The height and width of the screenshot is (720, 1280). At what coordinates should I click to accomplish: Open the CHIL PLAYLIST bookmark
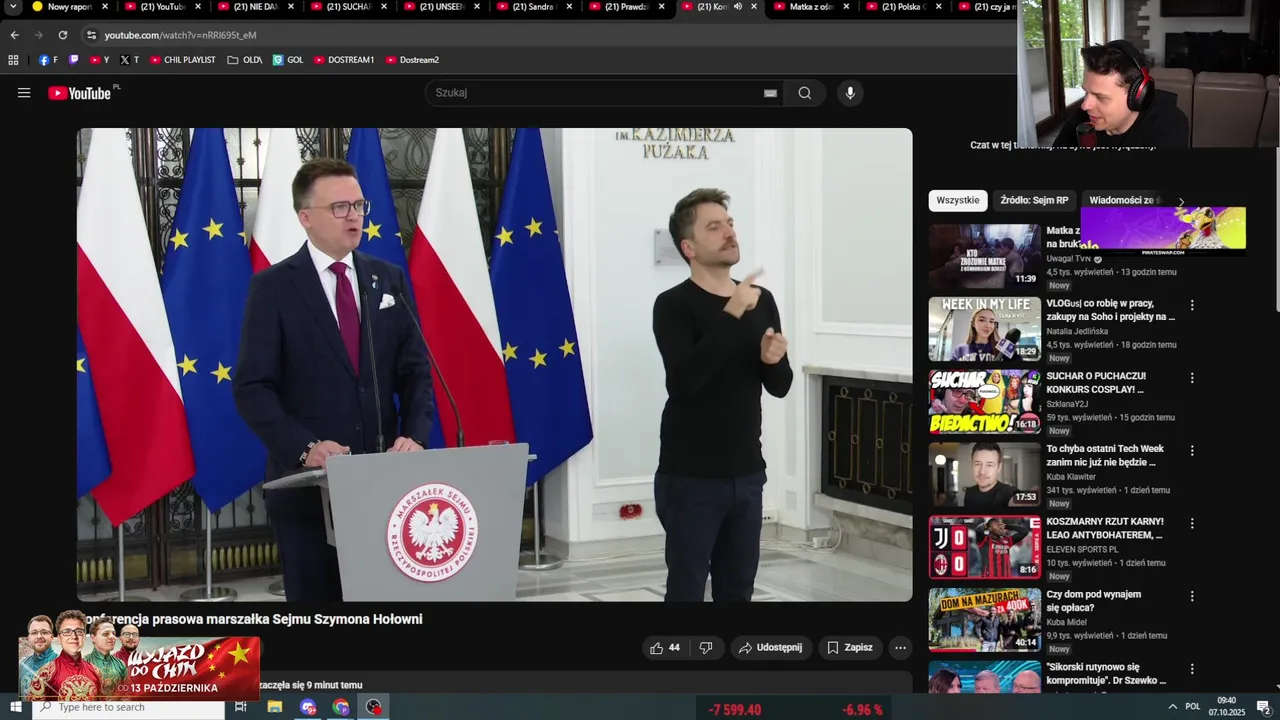click(x=183, y=60)
